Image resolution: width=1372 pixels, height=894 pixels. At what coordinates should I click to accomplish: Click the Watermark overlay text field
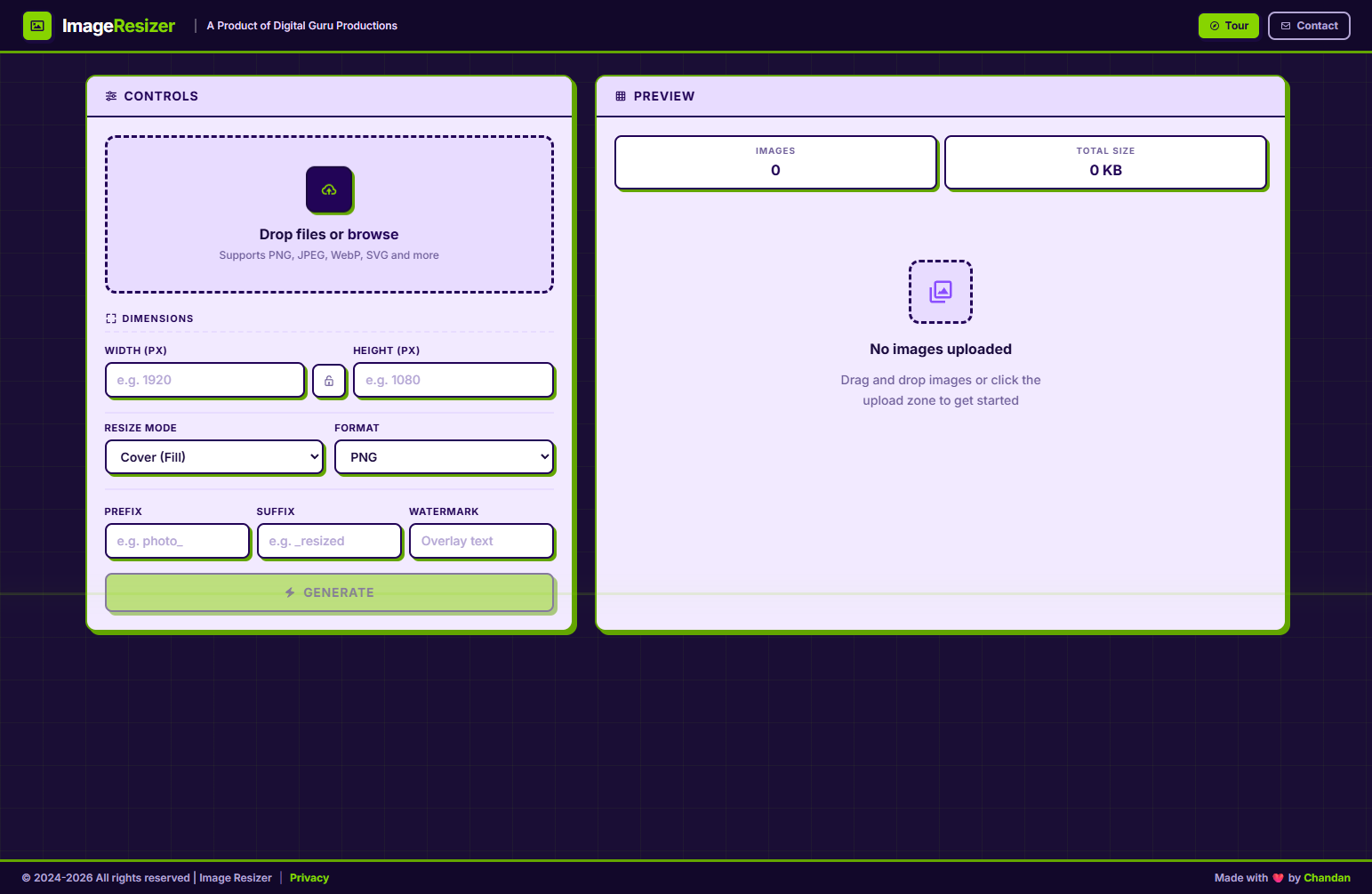pos(481,541)
